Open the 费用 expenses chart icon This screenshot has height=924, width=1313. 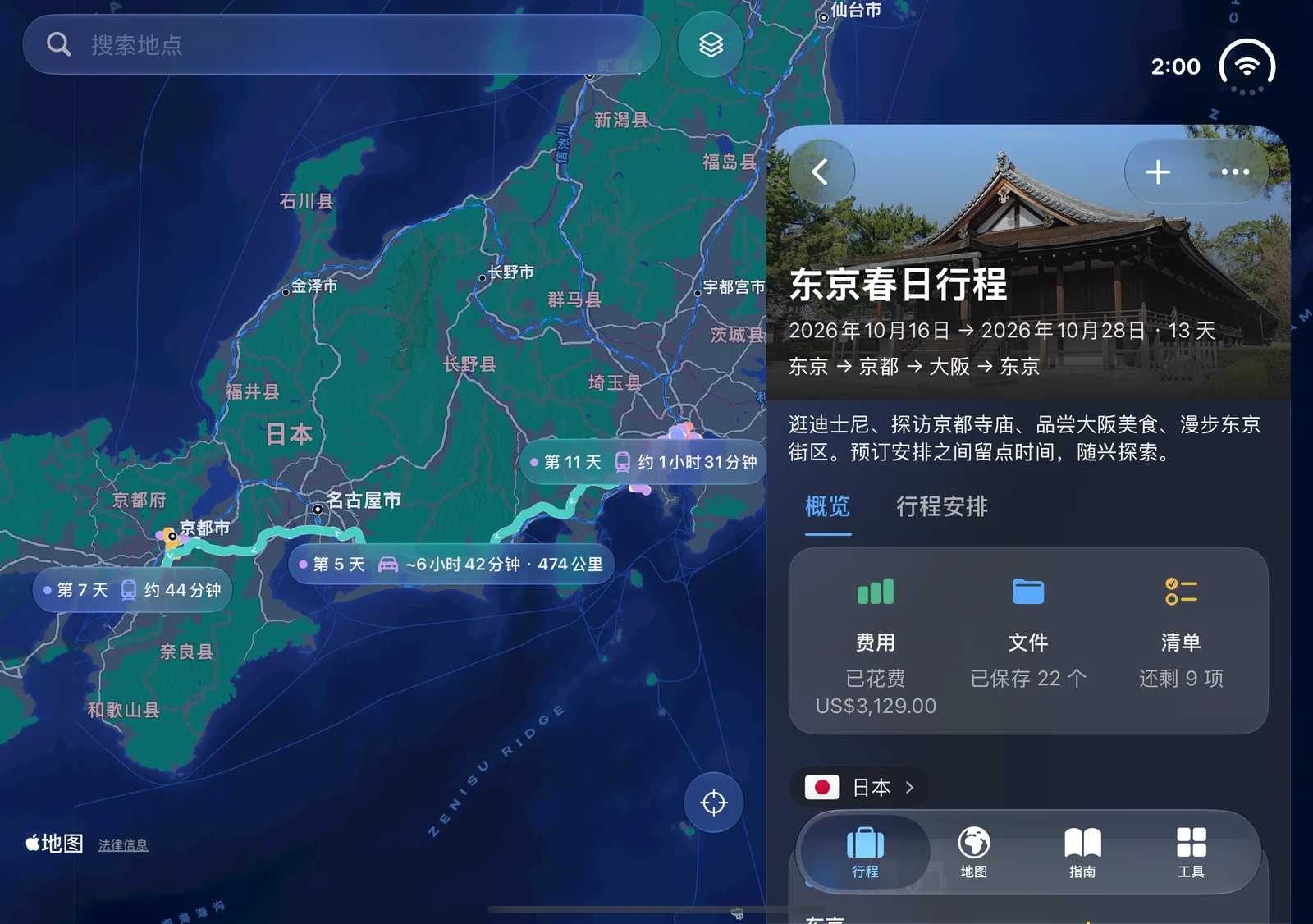tap(876, 592)
